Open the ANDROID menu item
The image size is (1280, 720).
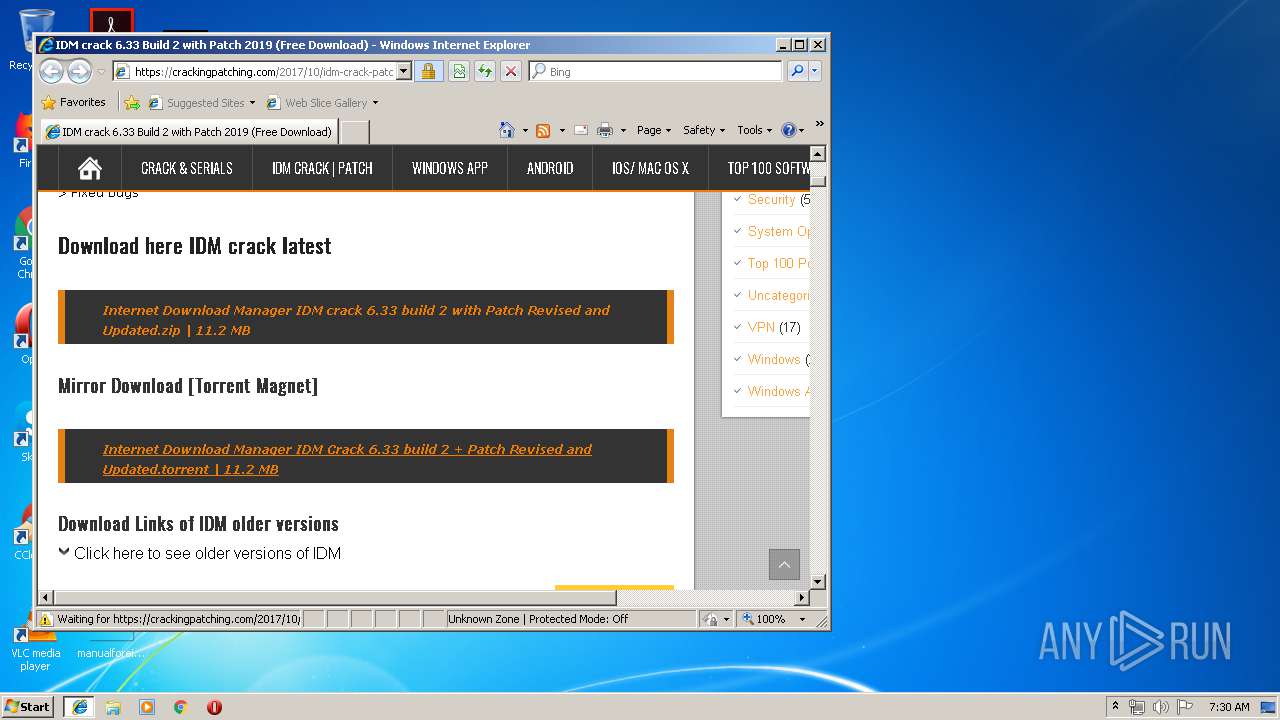point(550,168)
